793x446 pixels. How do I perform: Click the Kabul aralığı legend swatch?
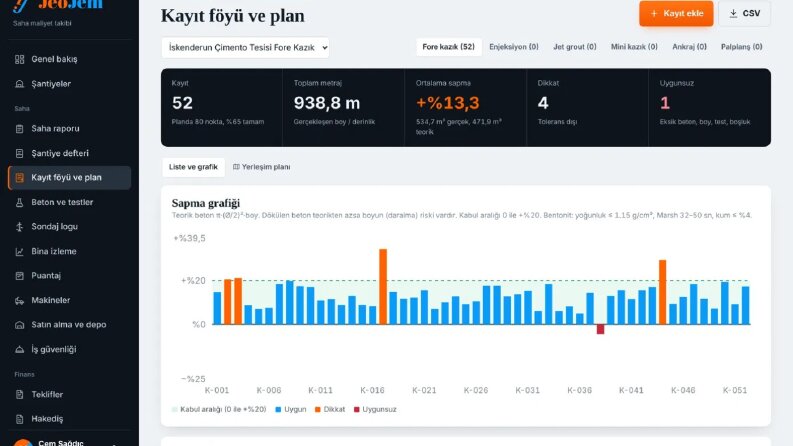point(174,410)
